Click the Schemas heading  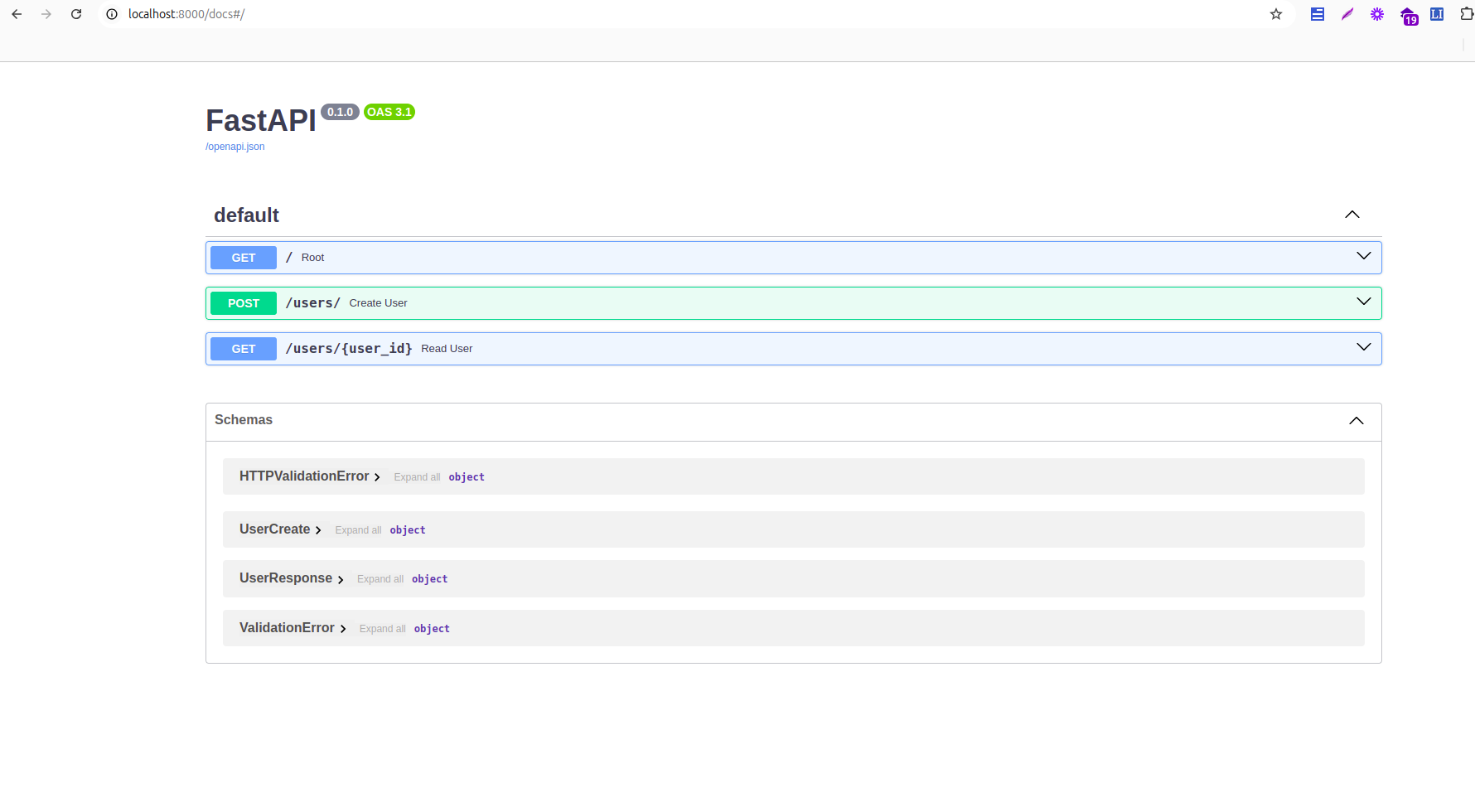tap(244, 420)
